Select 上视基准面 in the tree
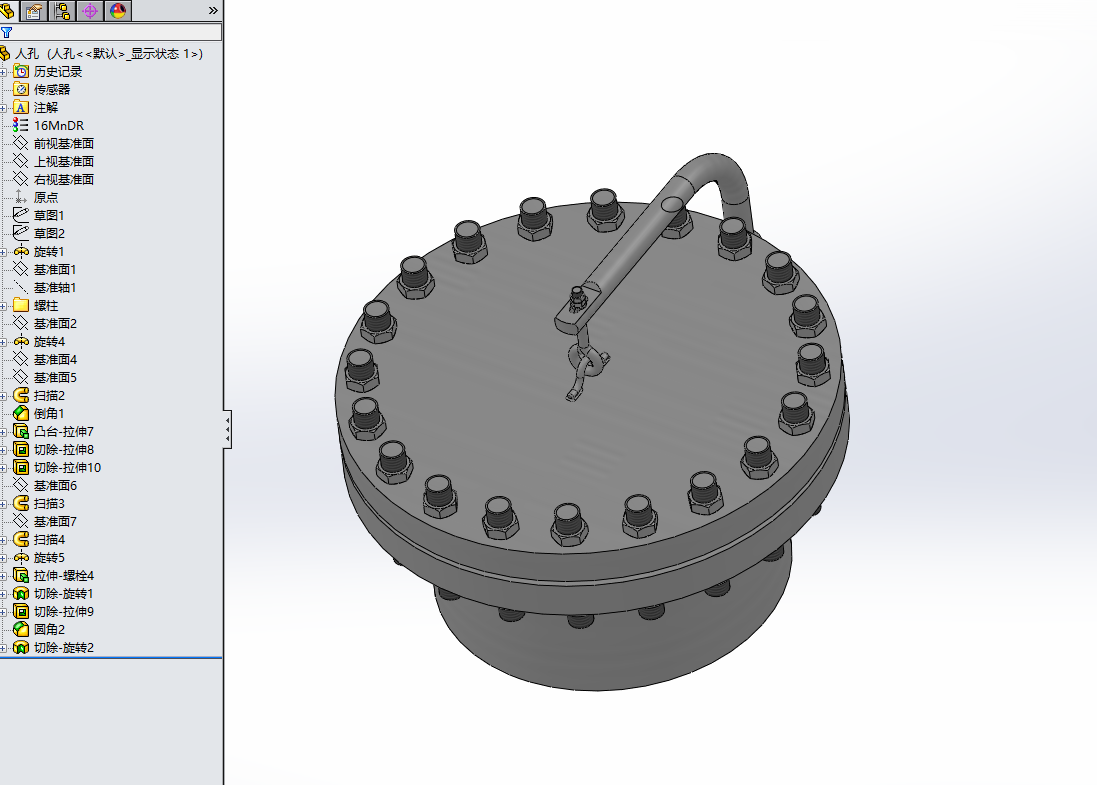Viewport: 1097px width, 785px height. (x=64, y=162)
